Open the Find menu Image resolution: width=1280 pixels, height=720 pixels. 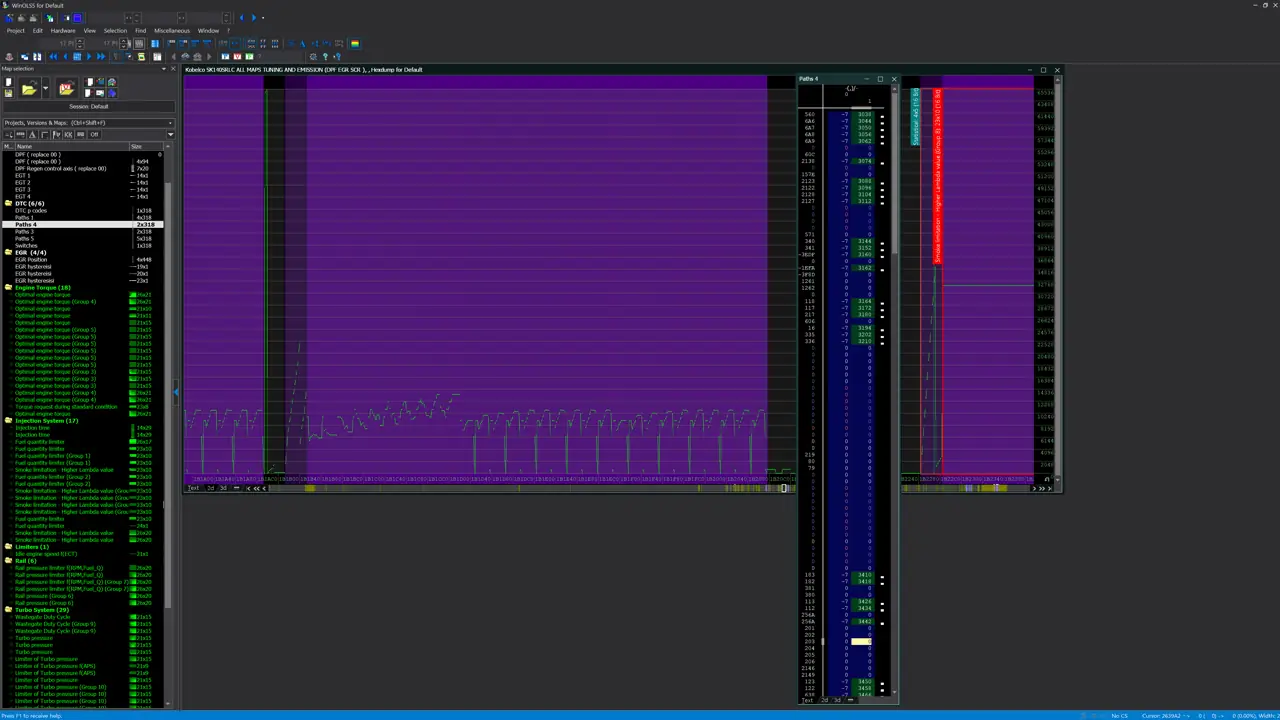[140, 31]
